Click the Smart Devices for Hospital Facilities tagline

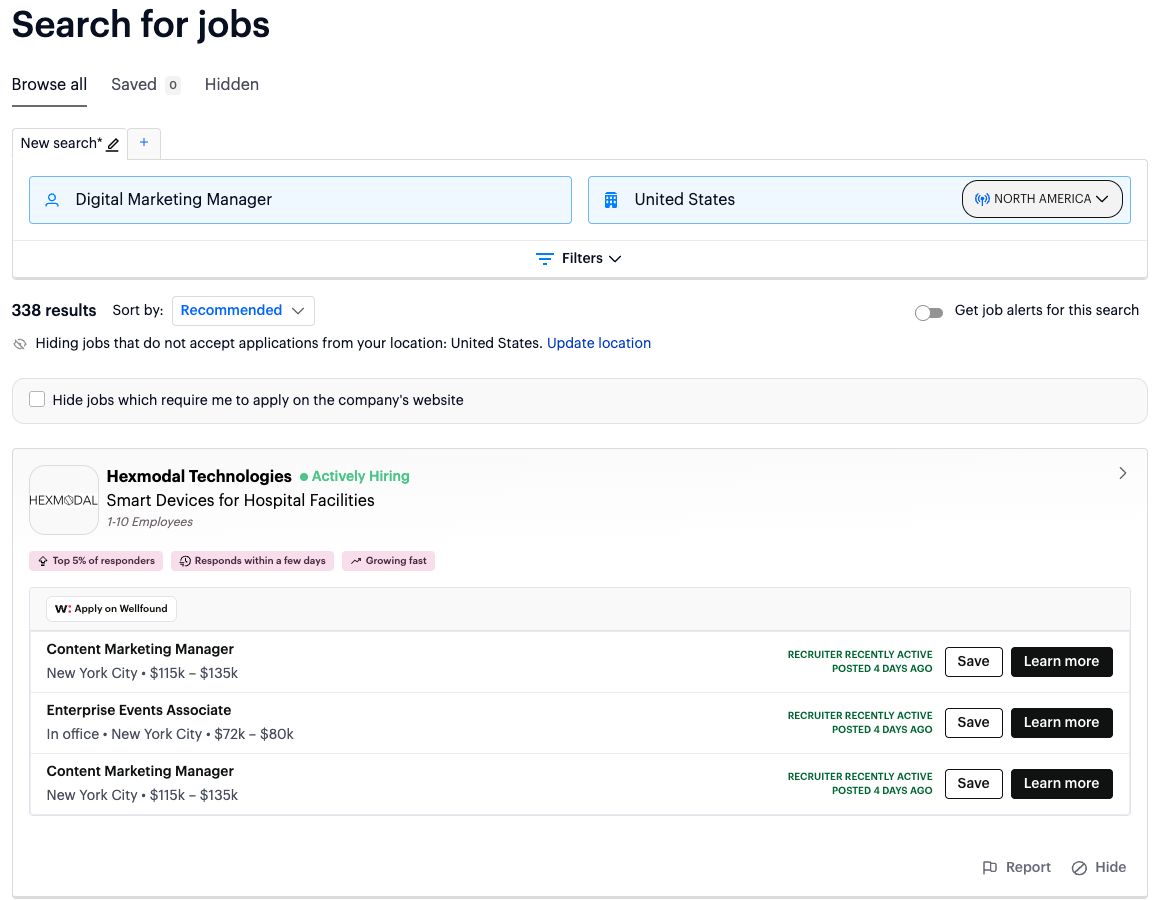(x=240, y=501)
